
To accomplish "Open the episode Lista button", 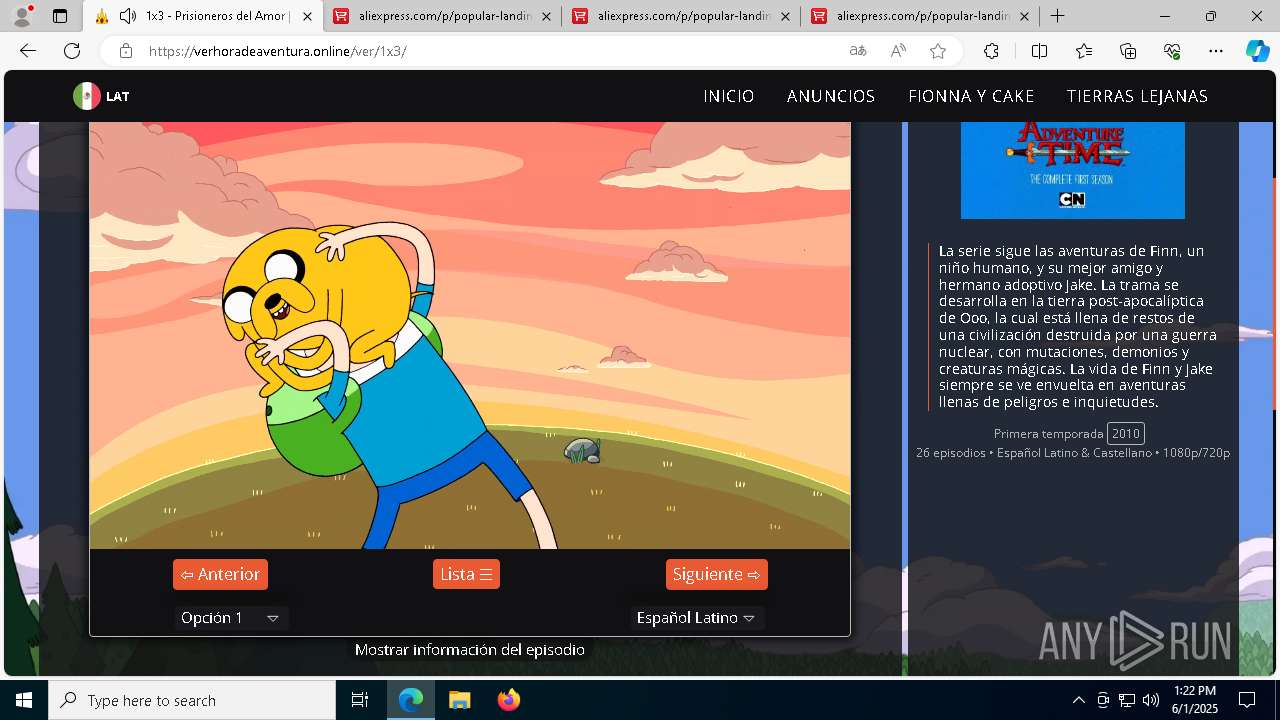I will 466,574.
